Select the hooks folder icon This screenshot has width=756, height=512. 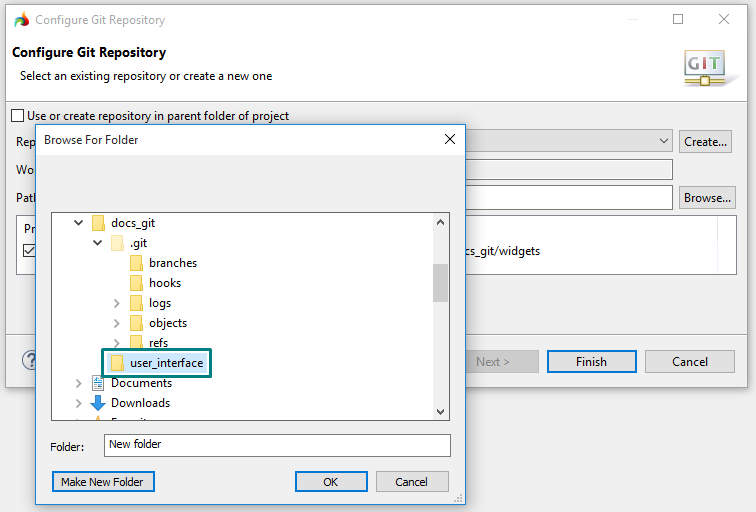point(137,283)
